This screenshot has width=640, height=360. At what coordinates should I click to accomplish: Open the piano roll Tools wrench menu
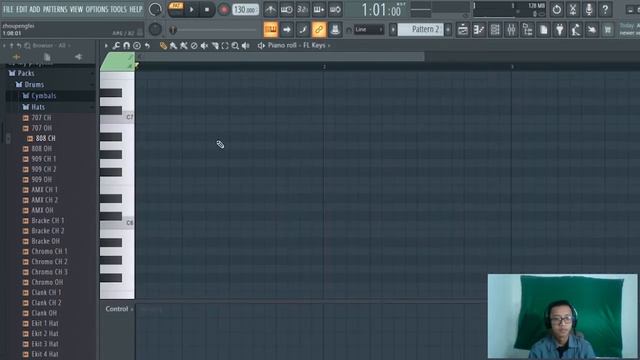(116, 46)
